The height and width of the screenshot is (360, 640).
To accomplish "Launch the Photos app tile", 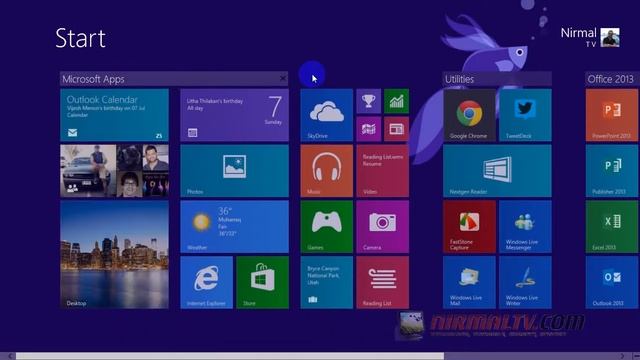I will coord(234,171).
